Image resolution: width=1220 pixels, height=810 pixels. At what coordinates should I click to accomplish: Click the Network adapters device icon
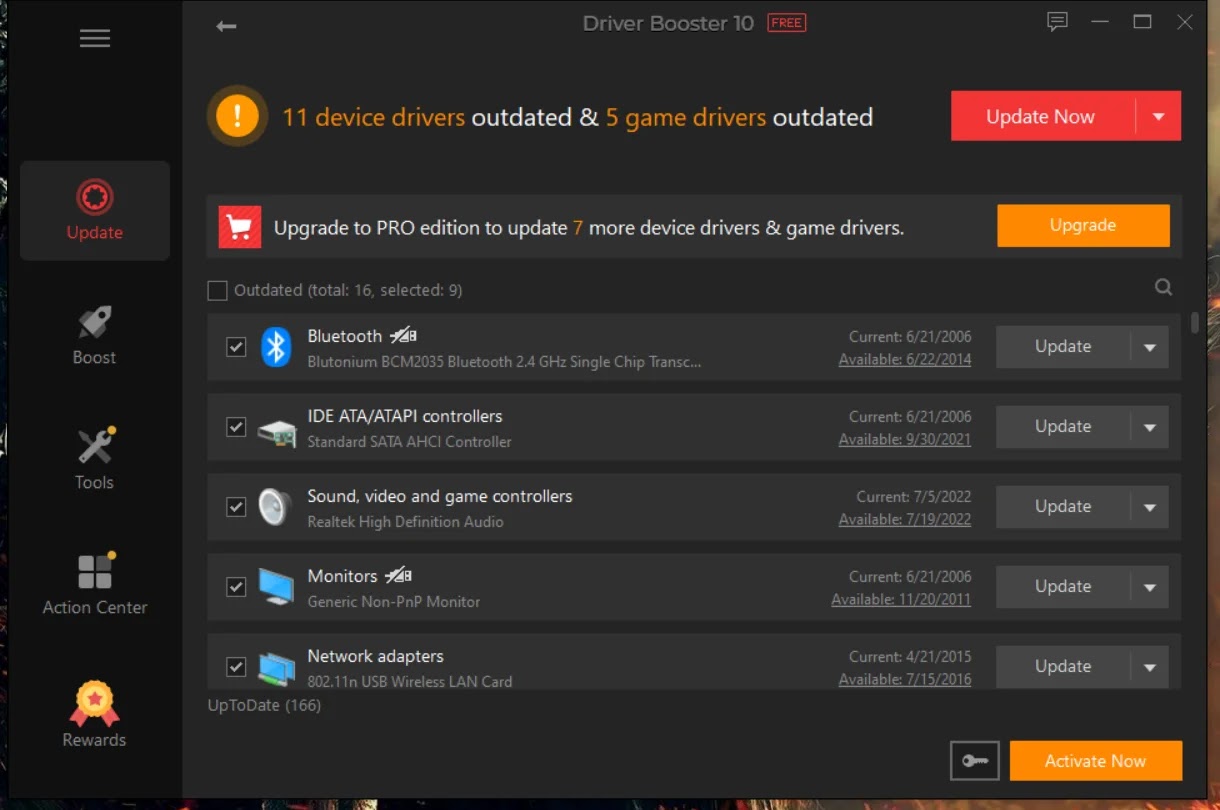tap(276, 667)
